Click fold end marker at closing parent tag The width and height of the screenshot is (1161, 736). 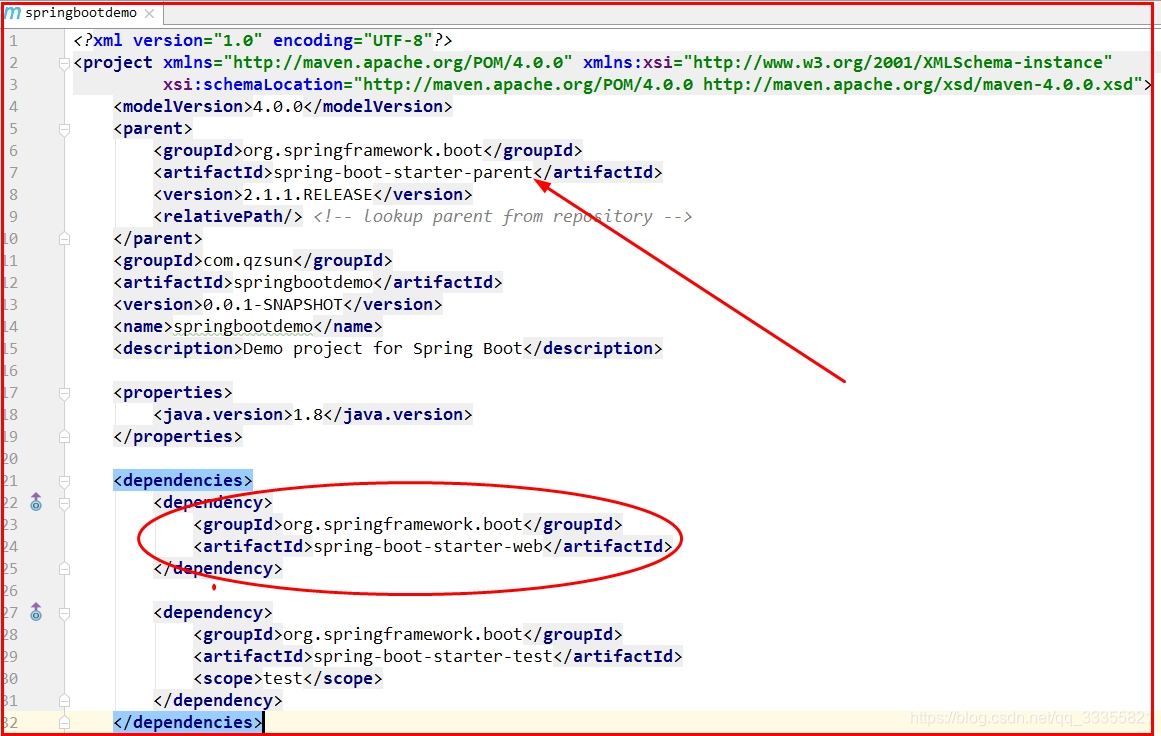point(64,238)
